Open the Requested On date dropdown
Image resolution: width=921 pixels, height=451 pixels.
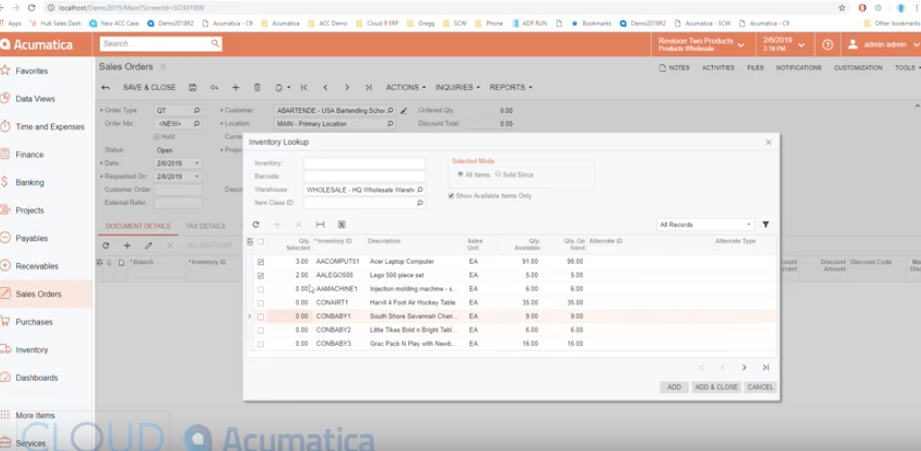(197, 177)
